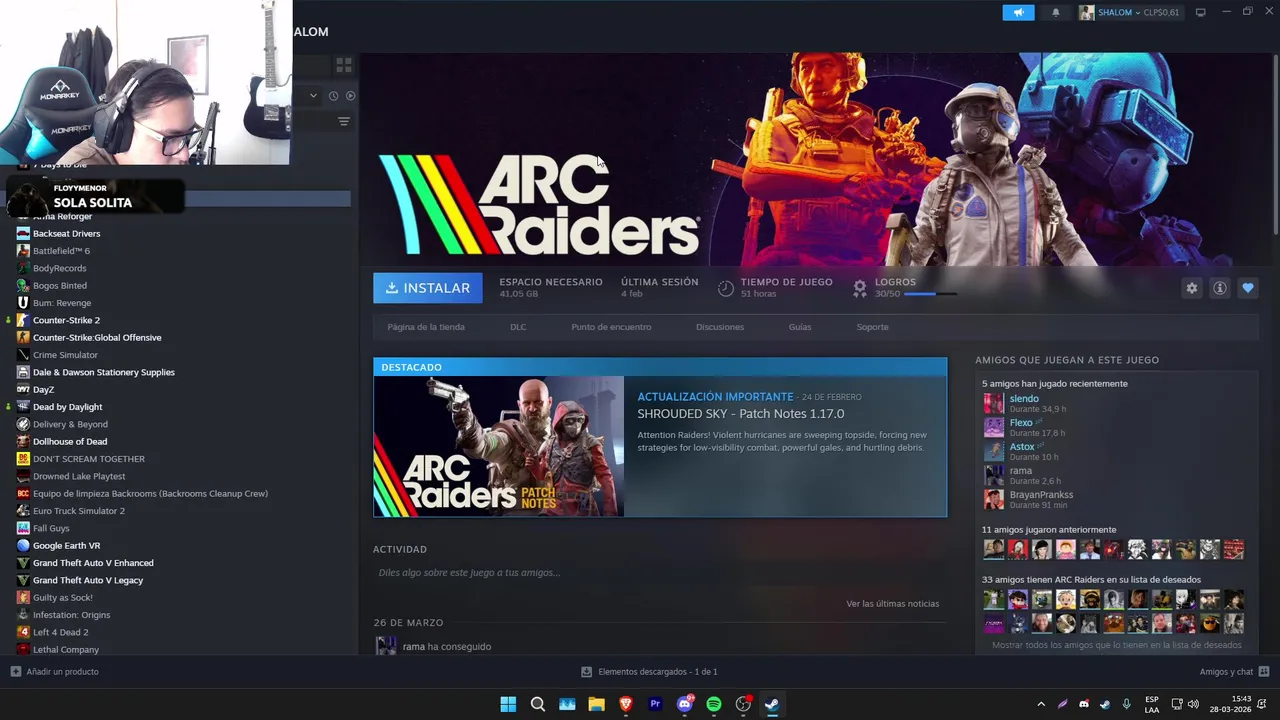1280x720 pixels.
Task: Select Grand Theft Auto V Enhanced
Action: pyautogui.click(x=93, y=563)
